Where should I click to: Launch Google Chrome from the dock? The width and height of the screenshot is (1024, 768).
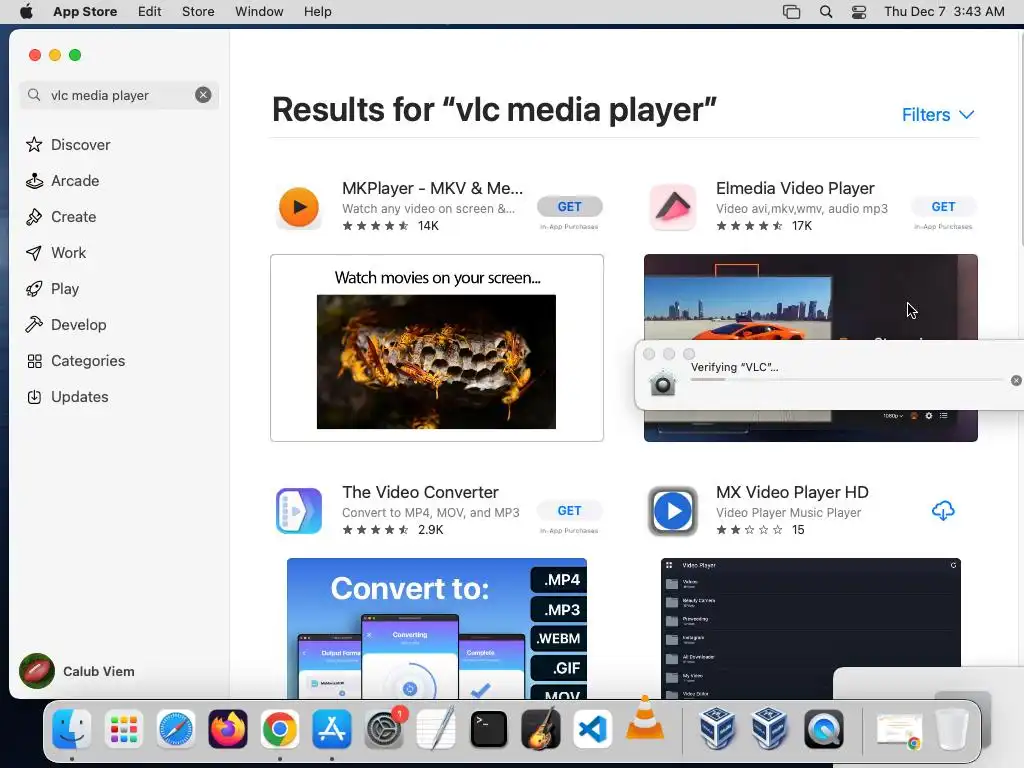(280, 729)
